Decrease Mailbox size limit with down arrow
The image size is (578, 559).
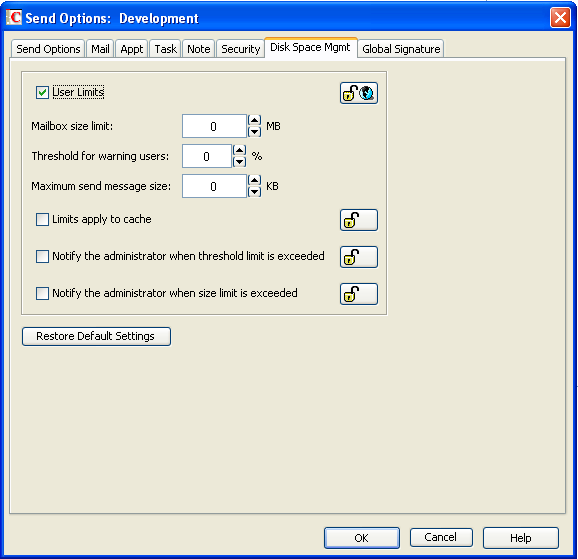pyautogui.click(x=254, y=132)
